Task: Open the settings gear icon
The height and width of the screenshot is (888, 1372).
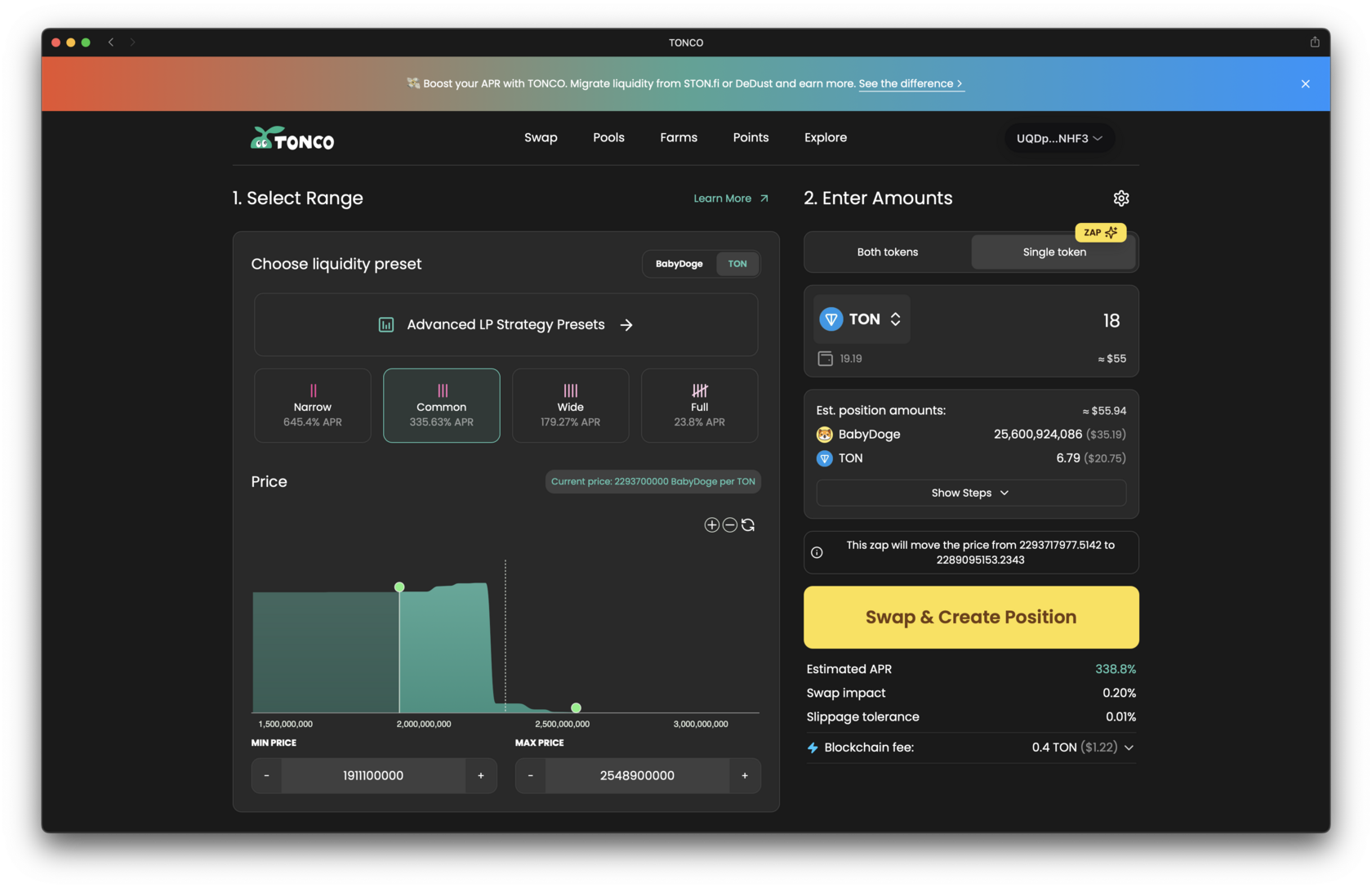Action: pyautogui.click(x=1121, y=199)
